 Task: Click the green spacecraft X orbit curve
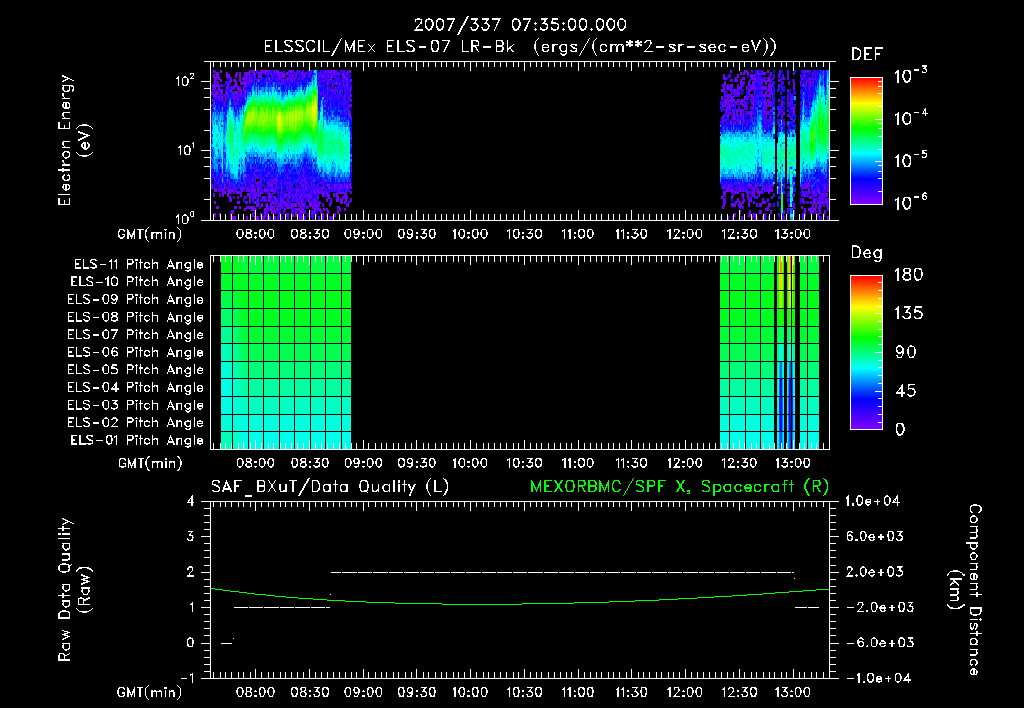click(520, 603)
